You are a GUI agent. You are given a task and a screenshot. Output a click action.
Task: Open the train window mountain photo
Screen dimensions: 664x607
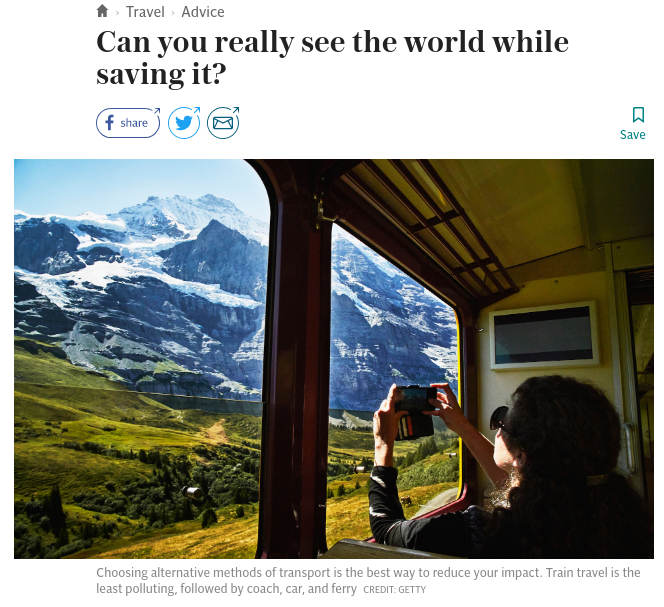[334, 359]
